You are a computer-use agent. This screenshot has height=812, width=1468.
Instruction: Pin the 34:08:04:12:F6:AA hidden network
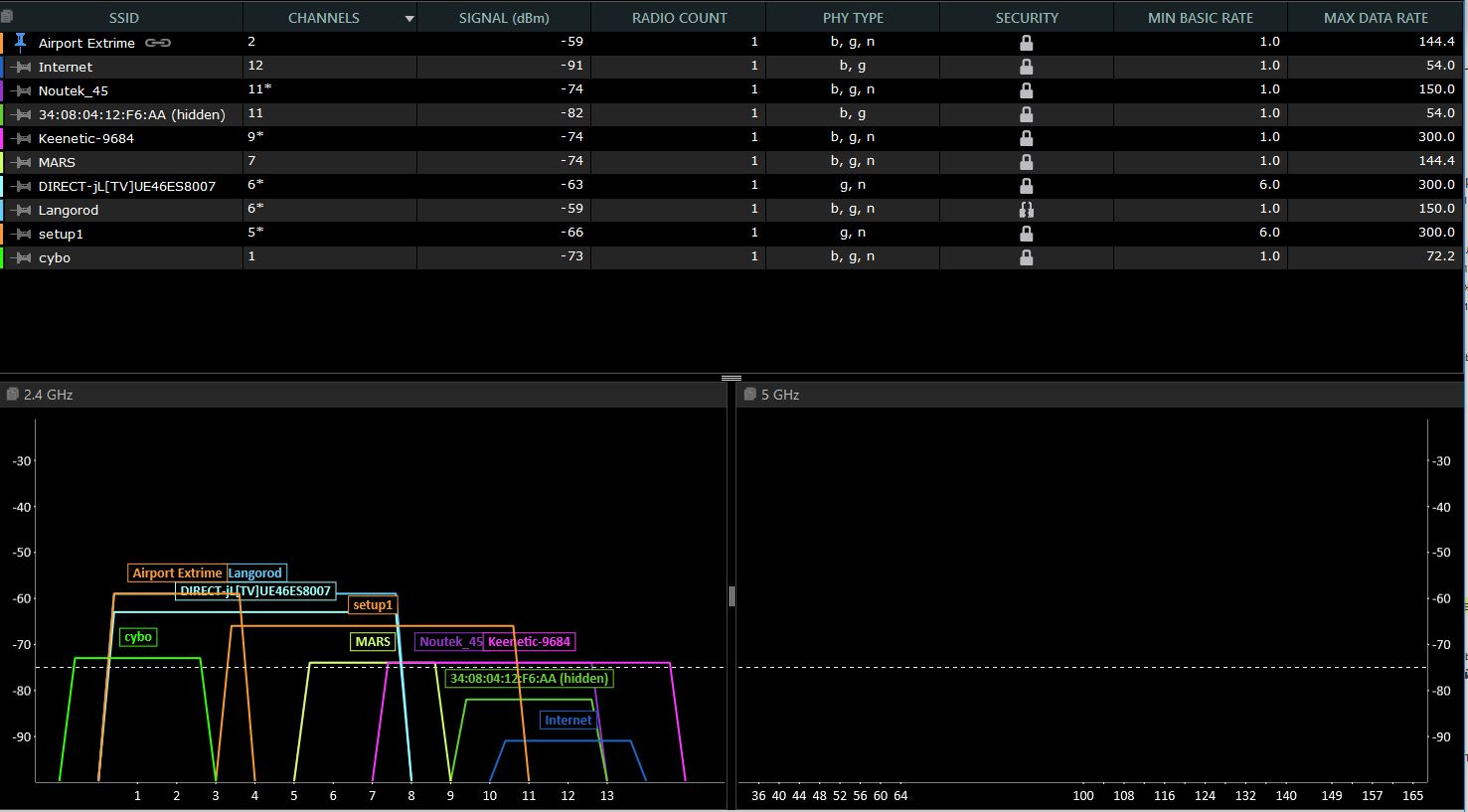(x=21, y=114)
